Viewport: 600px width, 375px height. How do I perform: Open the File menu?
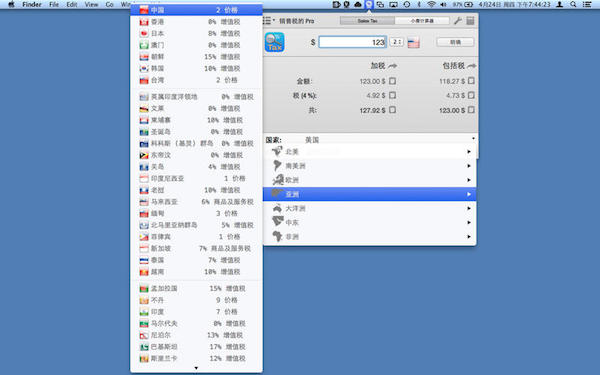54,5
